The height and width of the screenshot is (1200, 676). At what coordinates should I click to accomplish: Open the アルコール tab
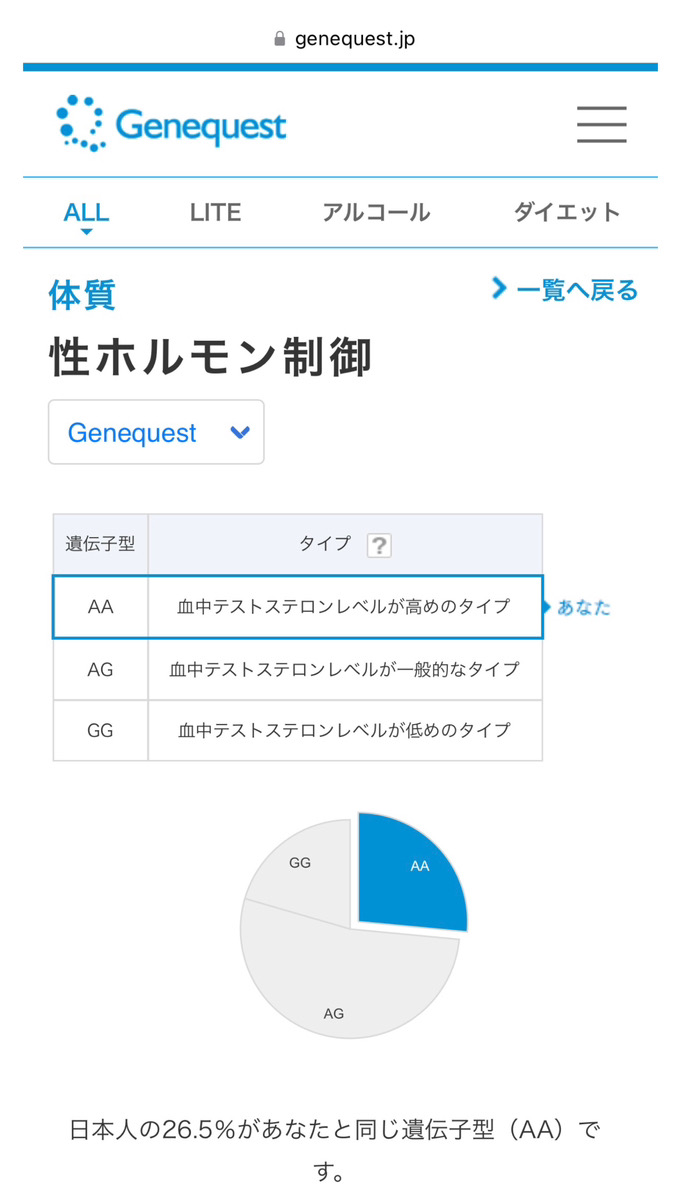pos(376,212)
